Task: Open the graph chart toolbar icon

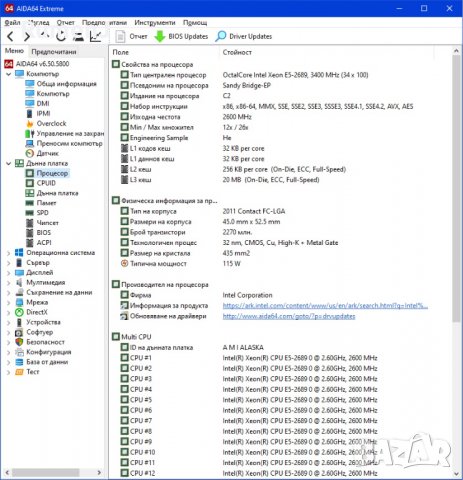Action: click(x=96, y=36)
